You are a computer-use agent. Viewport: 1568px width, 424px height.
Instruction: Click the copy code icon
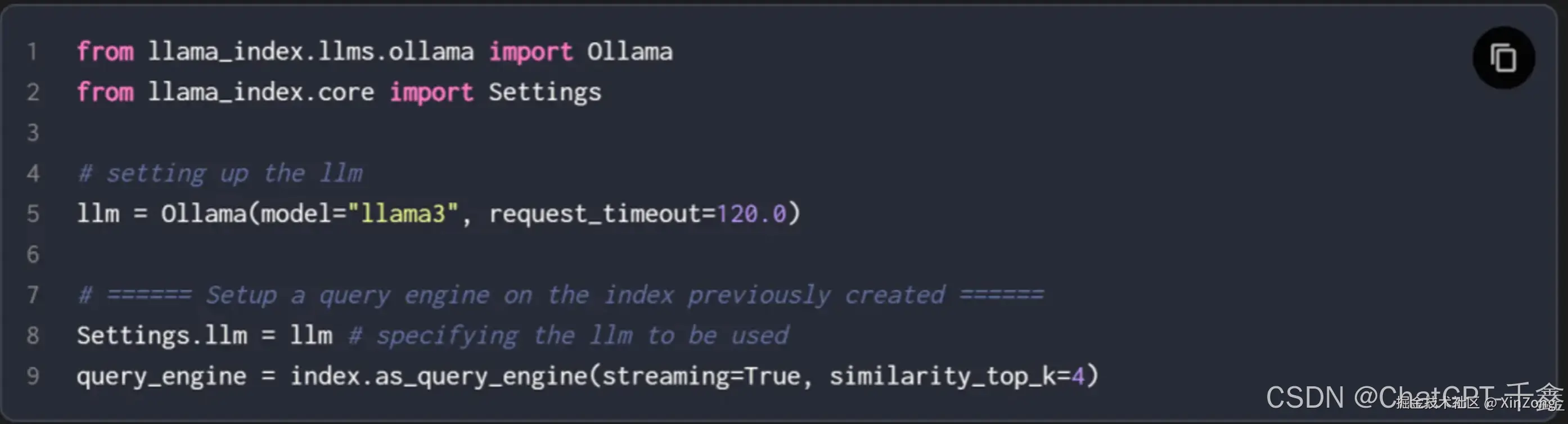click(1503, 58)
